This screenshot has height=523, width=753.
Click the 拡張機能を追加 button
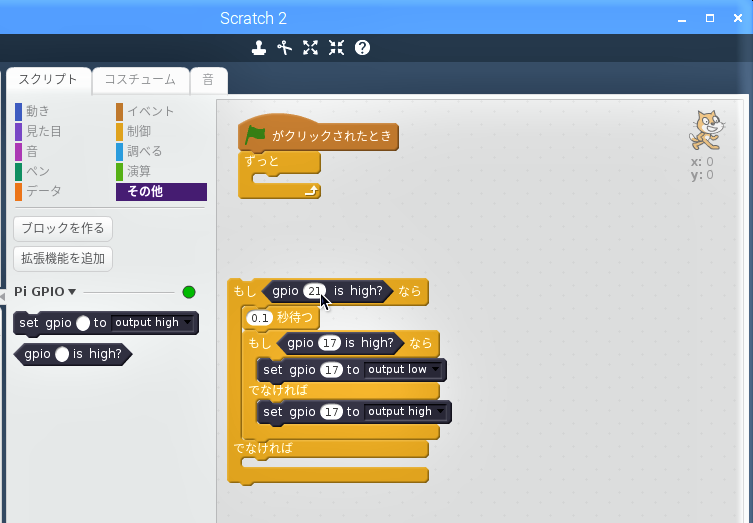pyautogui.click(x=63, y=259)
